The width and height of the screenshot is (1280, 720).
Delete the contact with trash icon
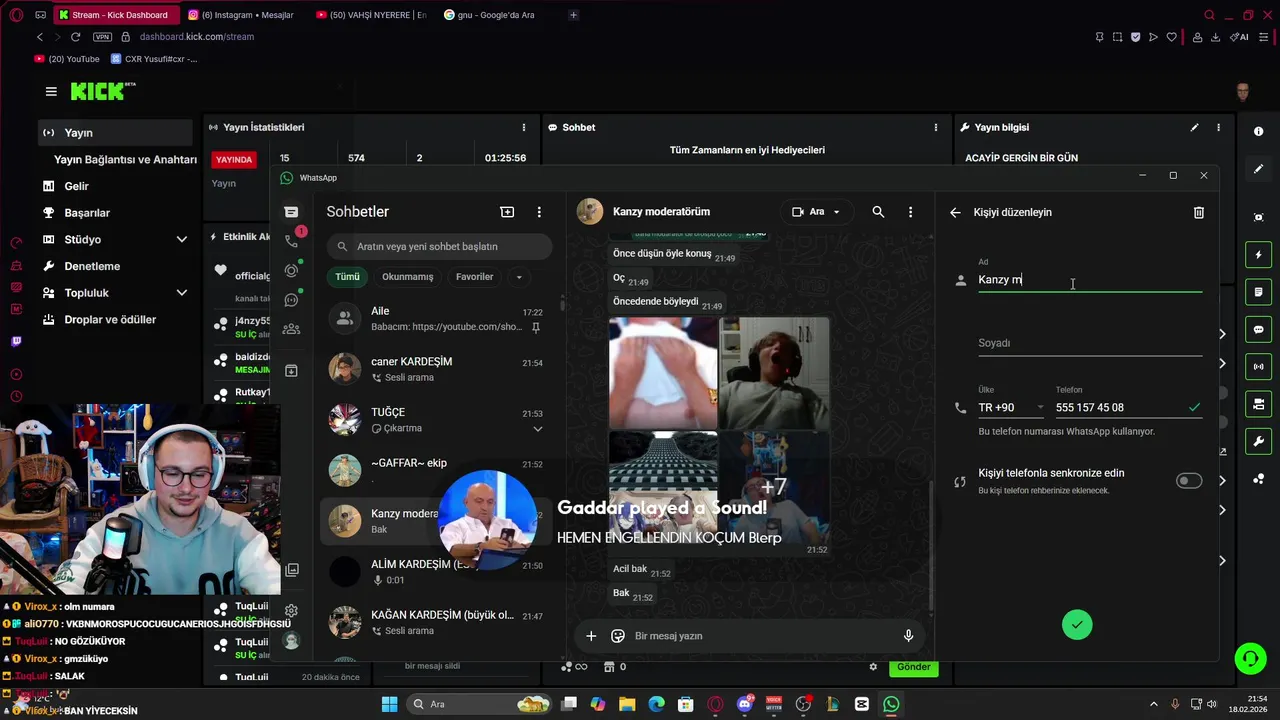1199,212
